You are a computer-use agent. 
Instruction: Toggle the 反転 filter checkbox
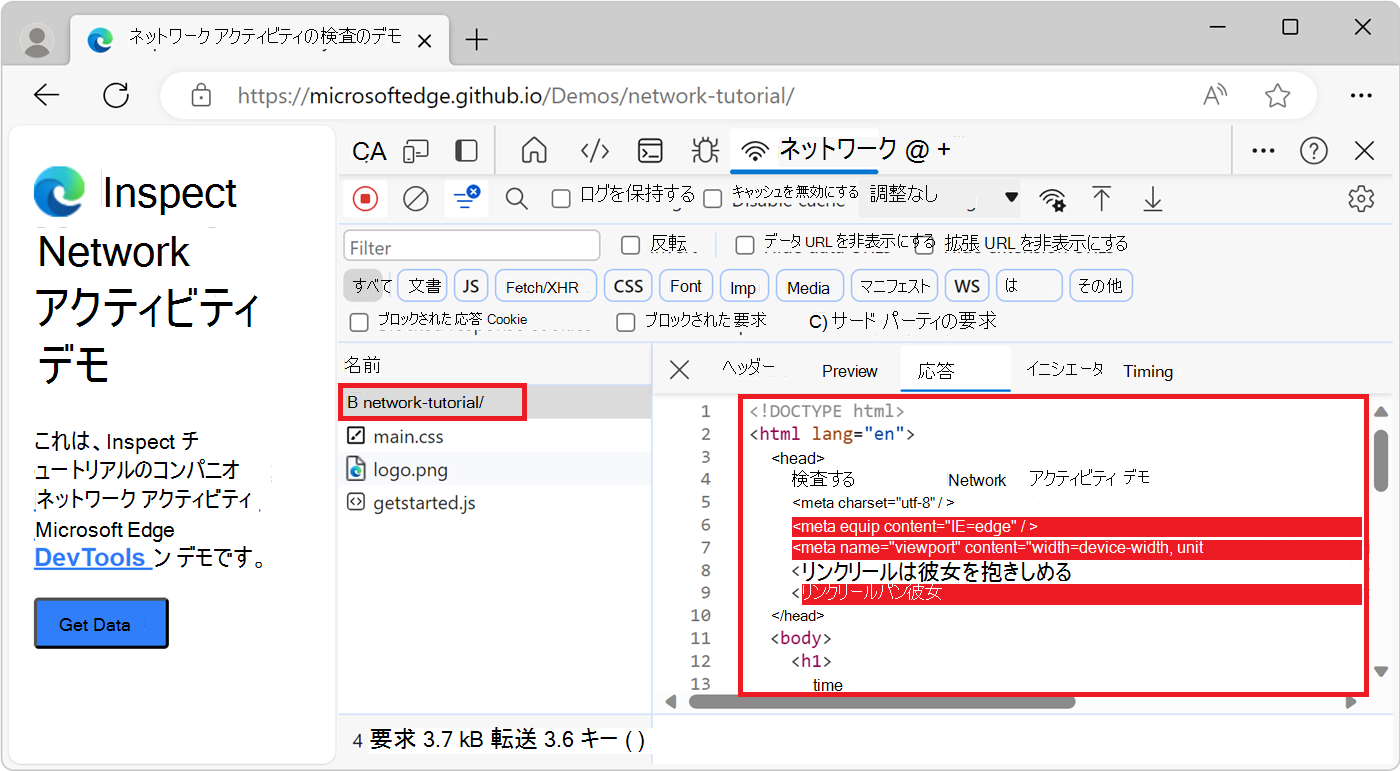click(x=629, y=244)
